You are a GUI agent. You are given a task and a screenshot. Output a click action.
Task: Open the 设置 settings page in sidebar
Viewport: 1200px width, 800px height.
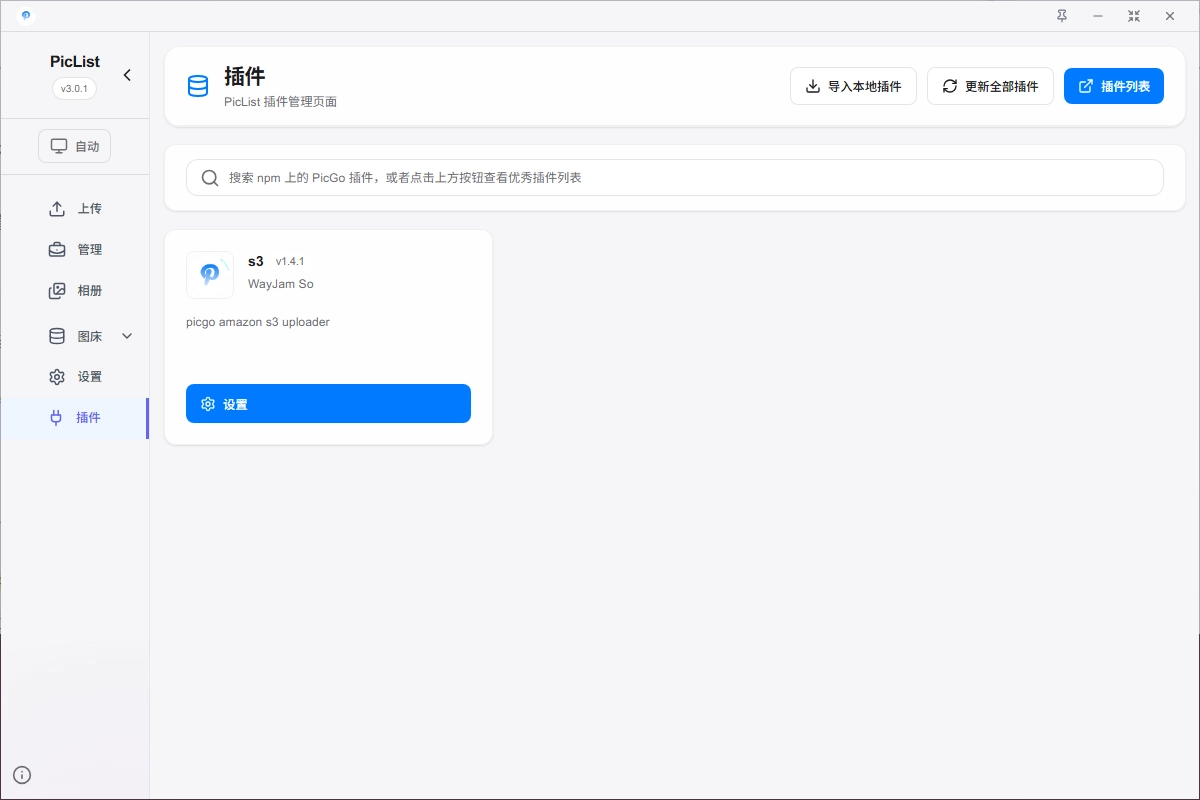pyautogui.click(x=74, y=377)
